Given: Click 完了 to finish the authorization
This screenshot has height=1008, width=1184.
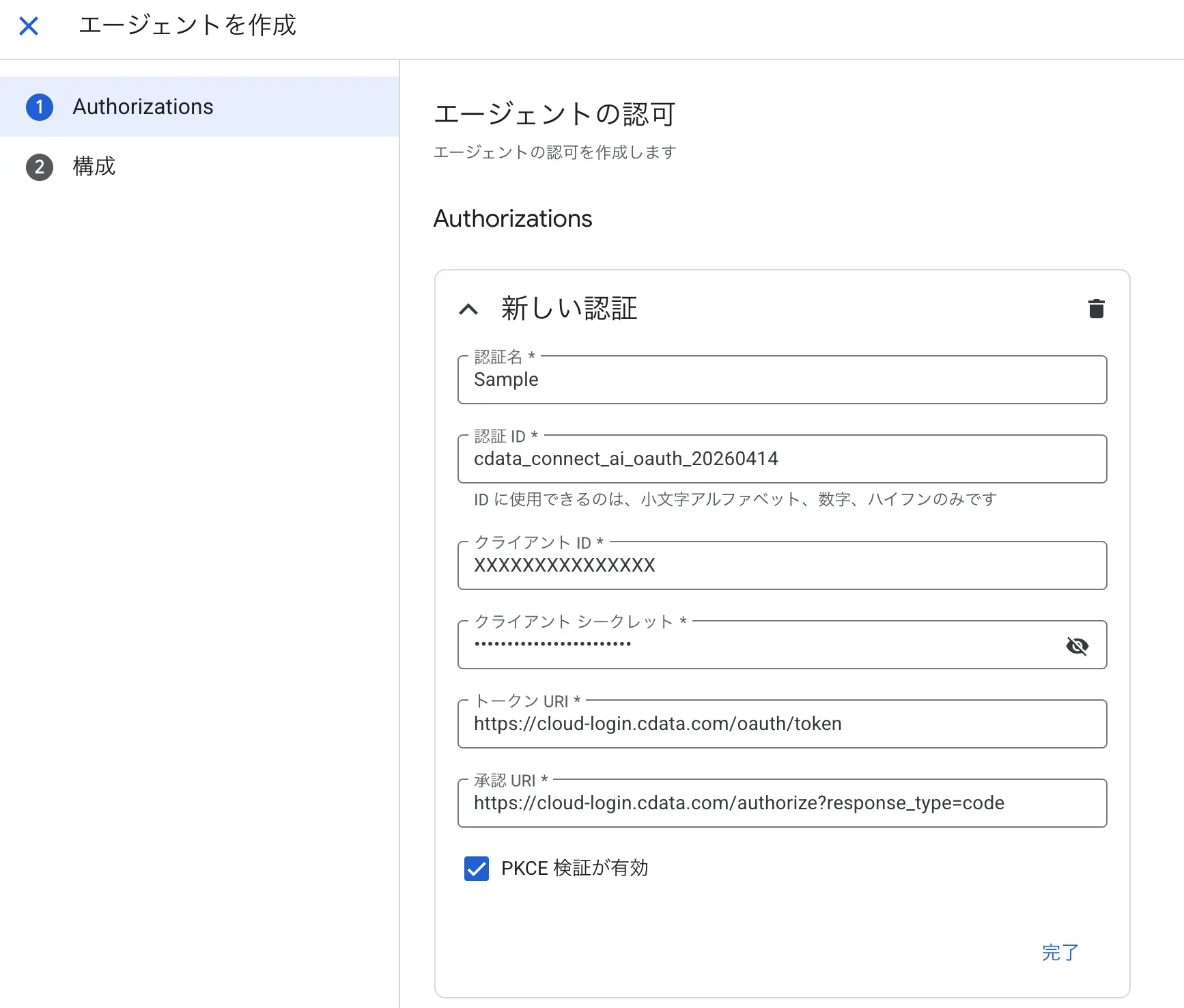Looking at the screenshot, I should [1059, 952].
